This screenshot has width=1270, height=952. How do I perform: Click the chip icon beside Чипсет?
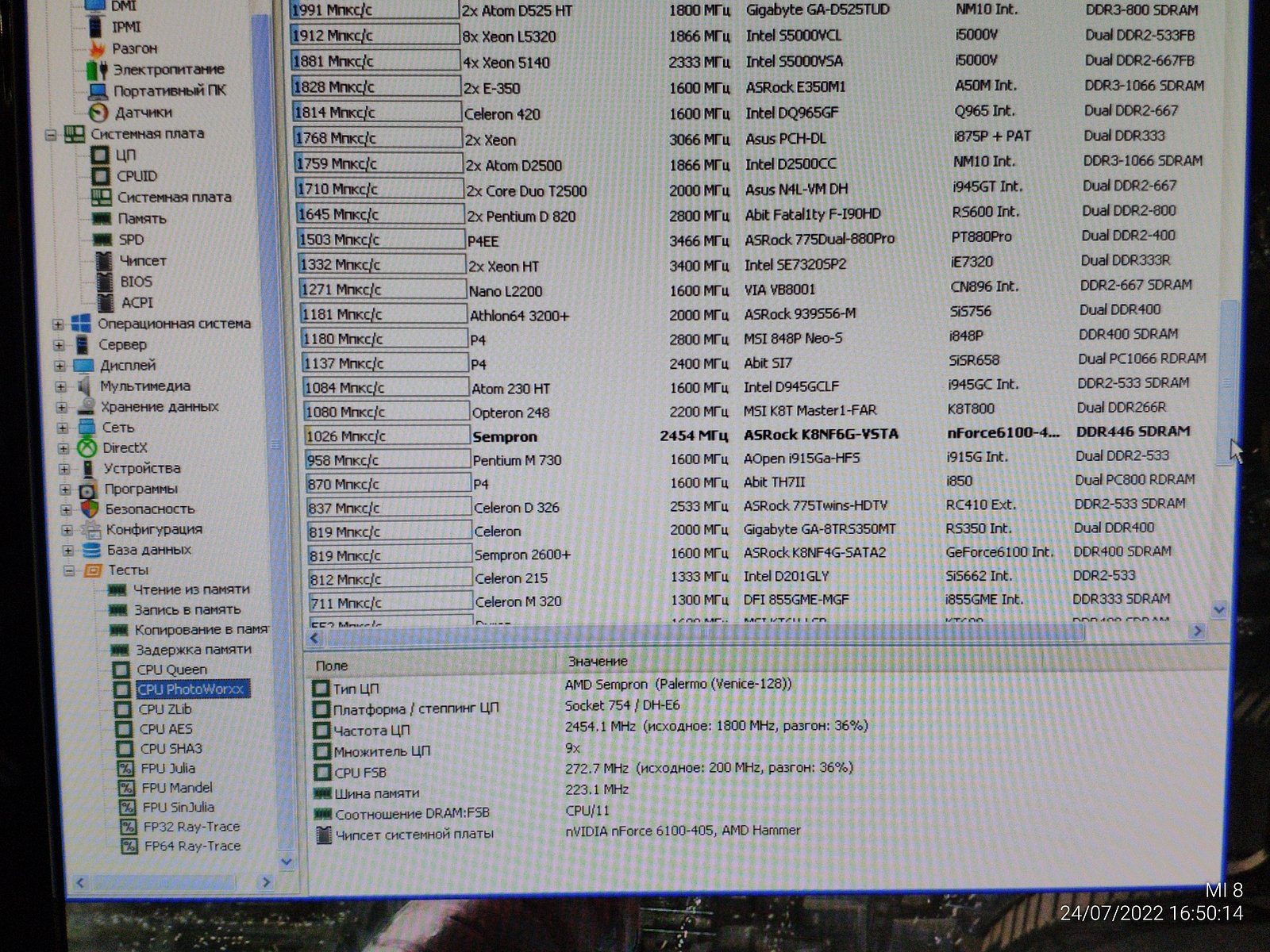coord(103,260)
